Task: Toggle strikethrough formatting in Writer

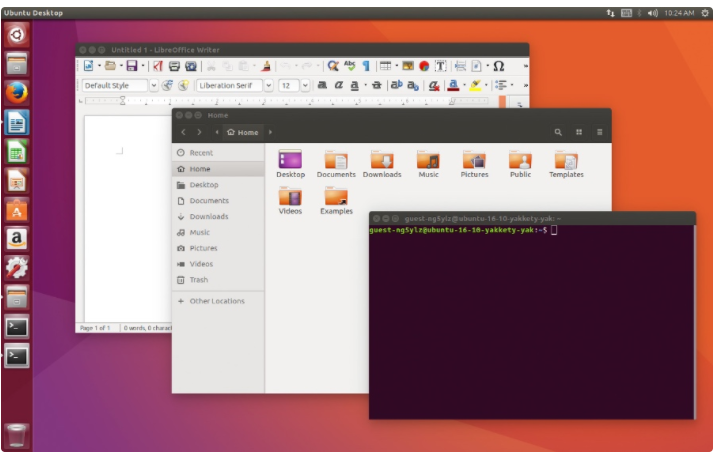Action: [x=376, y=85]
